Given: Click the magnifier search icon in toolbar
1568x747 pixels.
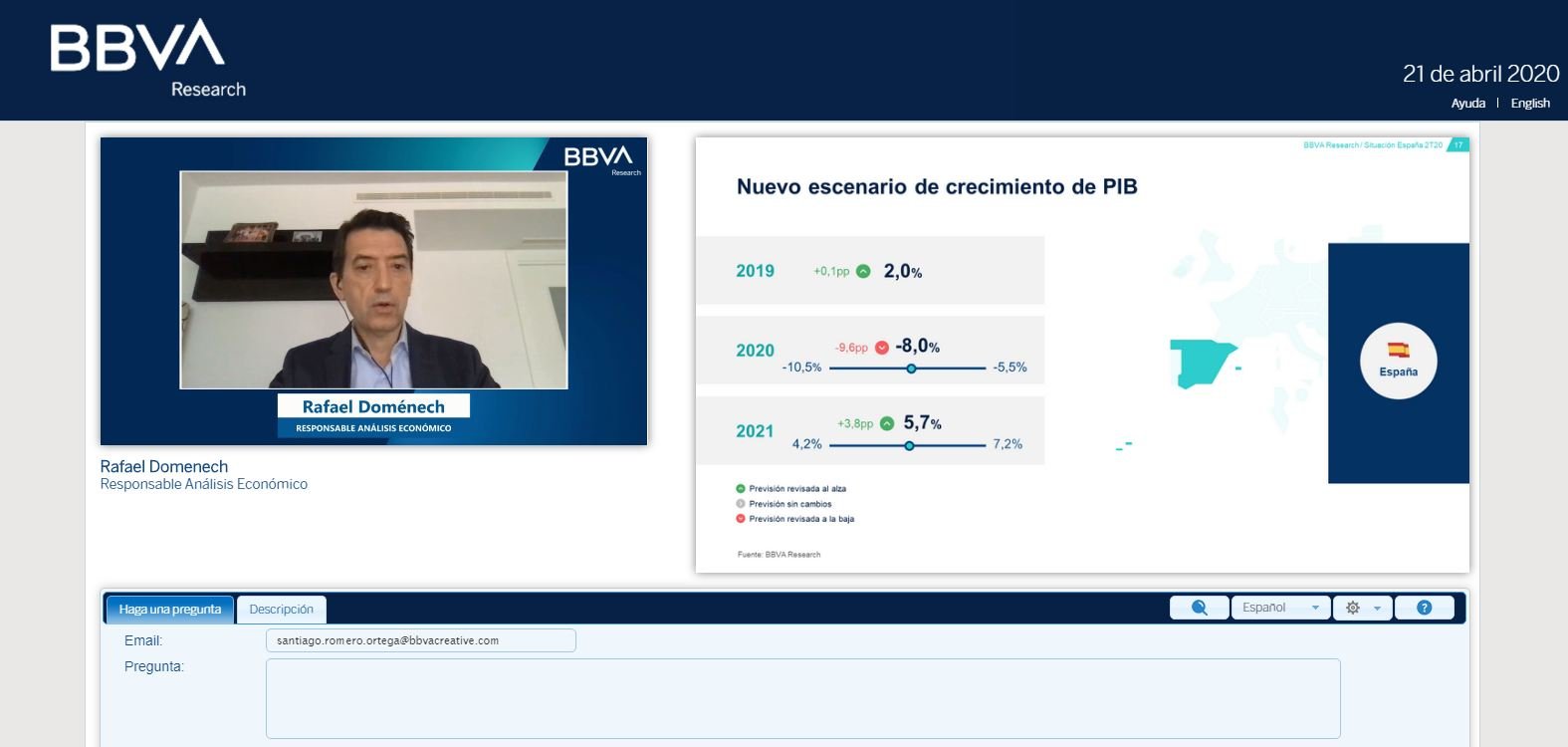Looking at the screenshot, I should click(1199, 608).
